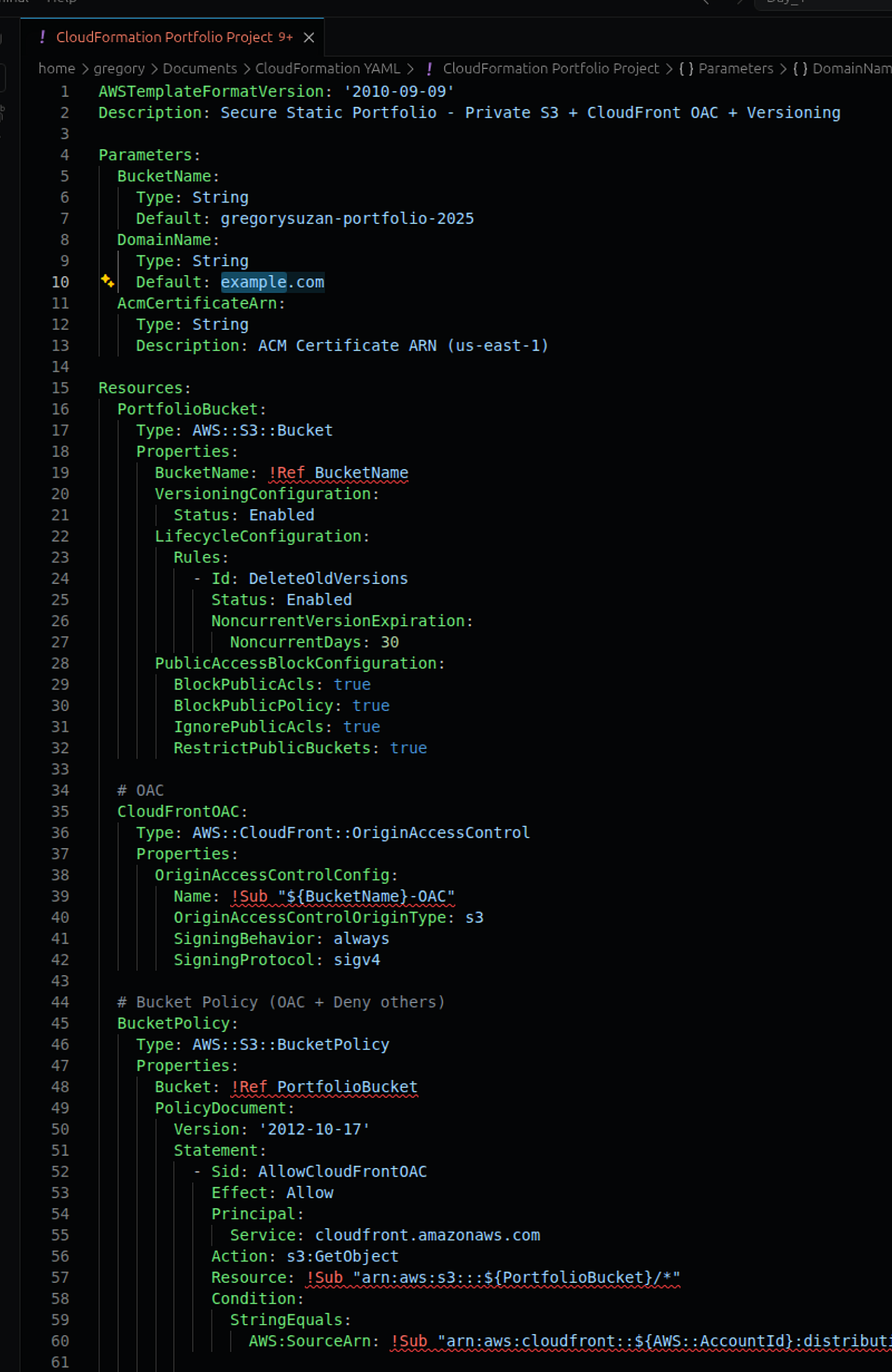
Task: Click 'VersioningConfiguration:' on line 20
Action: pyautogui.click(x=267, y=494)
